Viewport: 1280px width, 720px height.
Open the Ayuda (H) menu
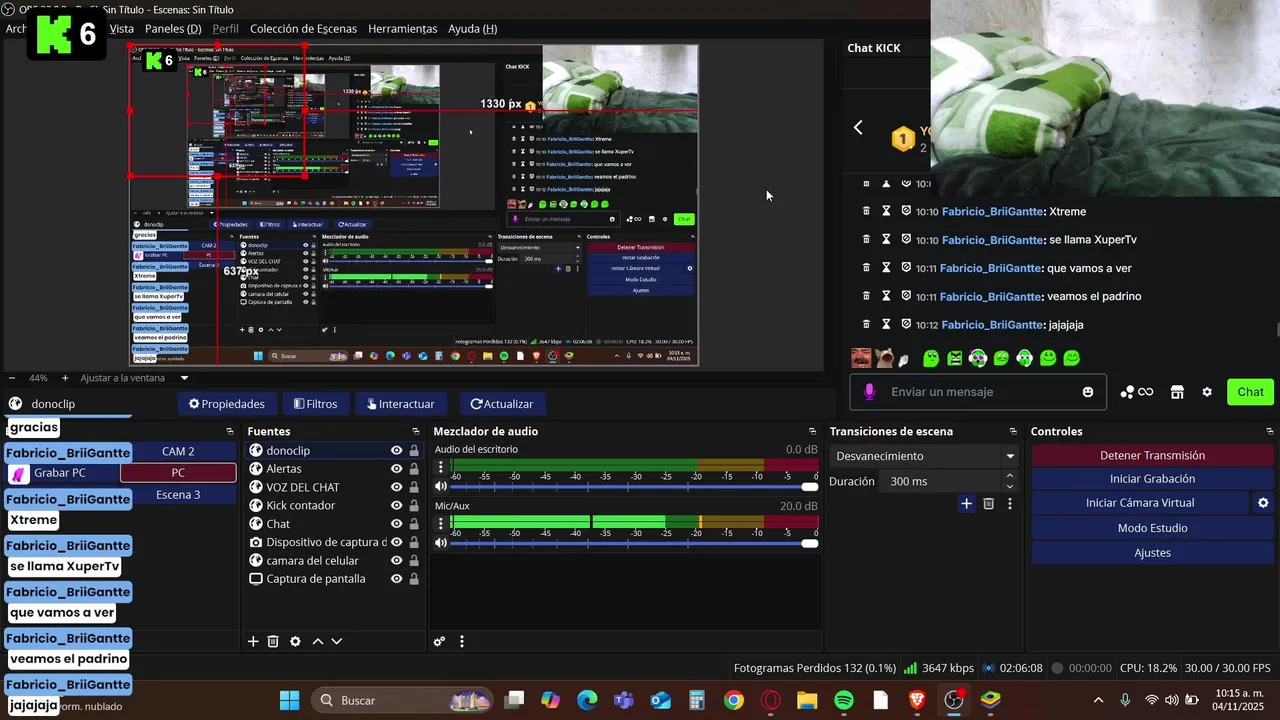(473, 29)
